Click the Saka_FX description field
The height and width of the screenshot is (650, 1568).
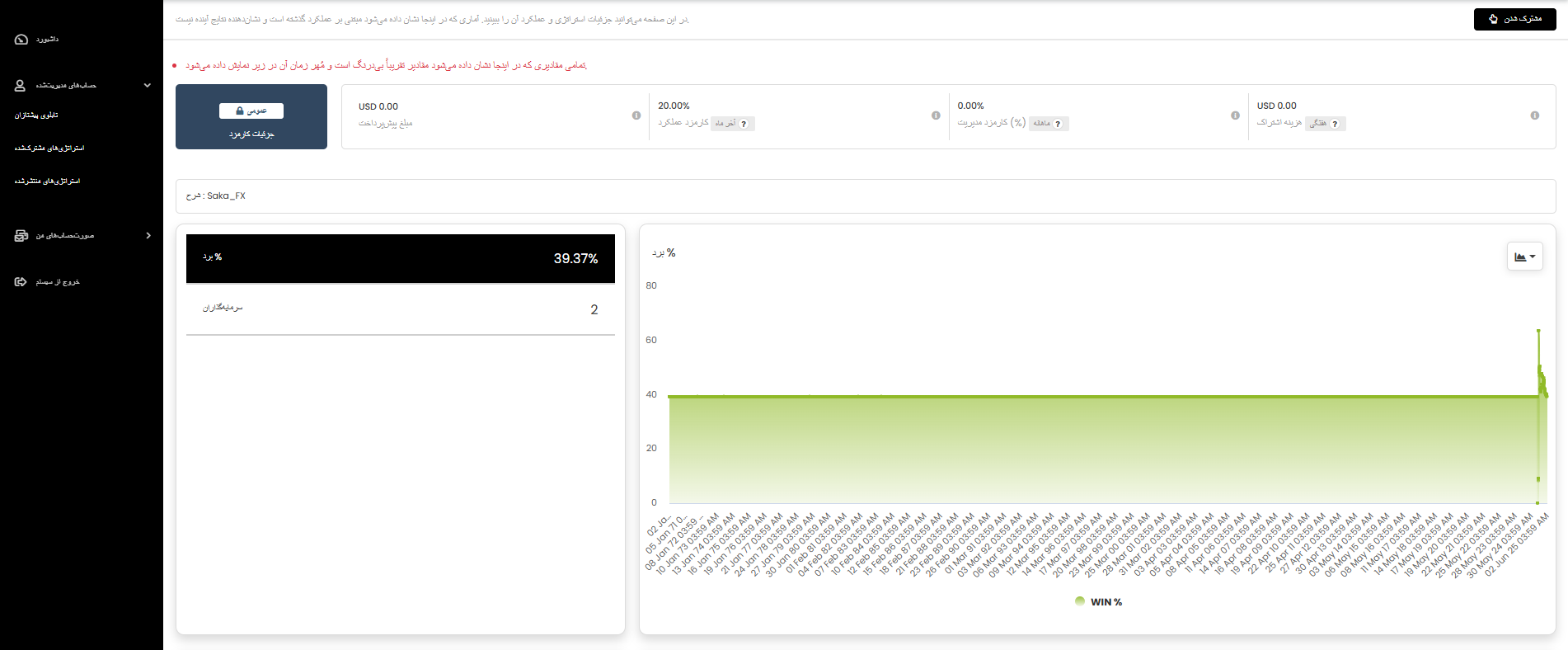pos(866,196)
